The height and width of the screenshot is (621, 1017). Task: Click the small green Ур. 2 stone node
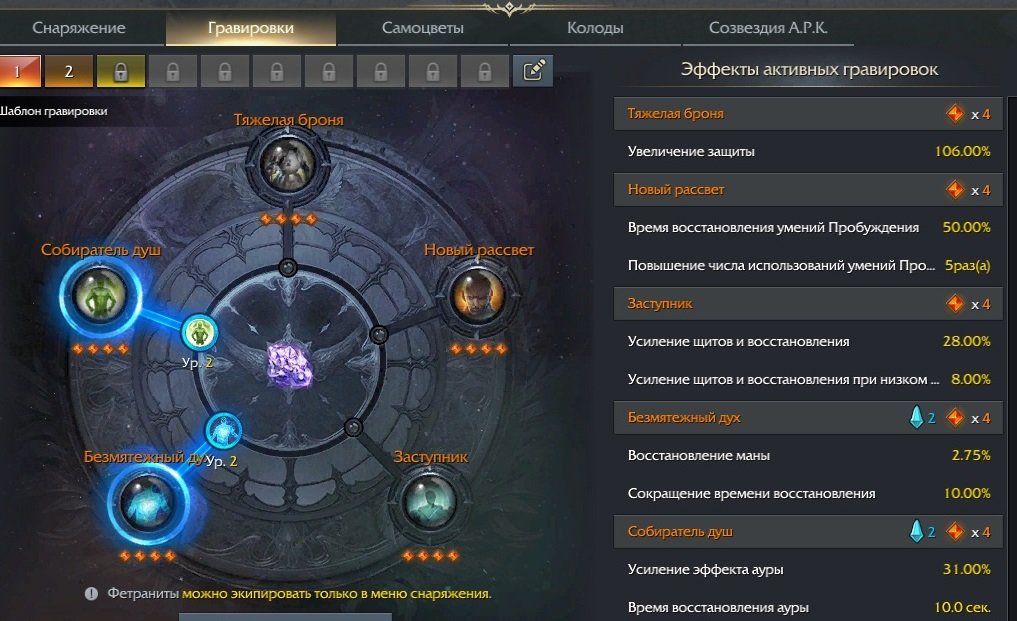[x=199, y=332]
